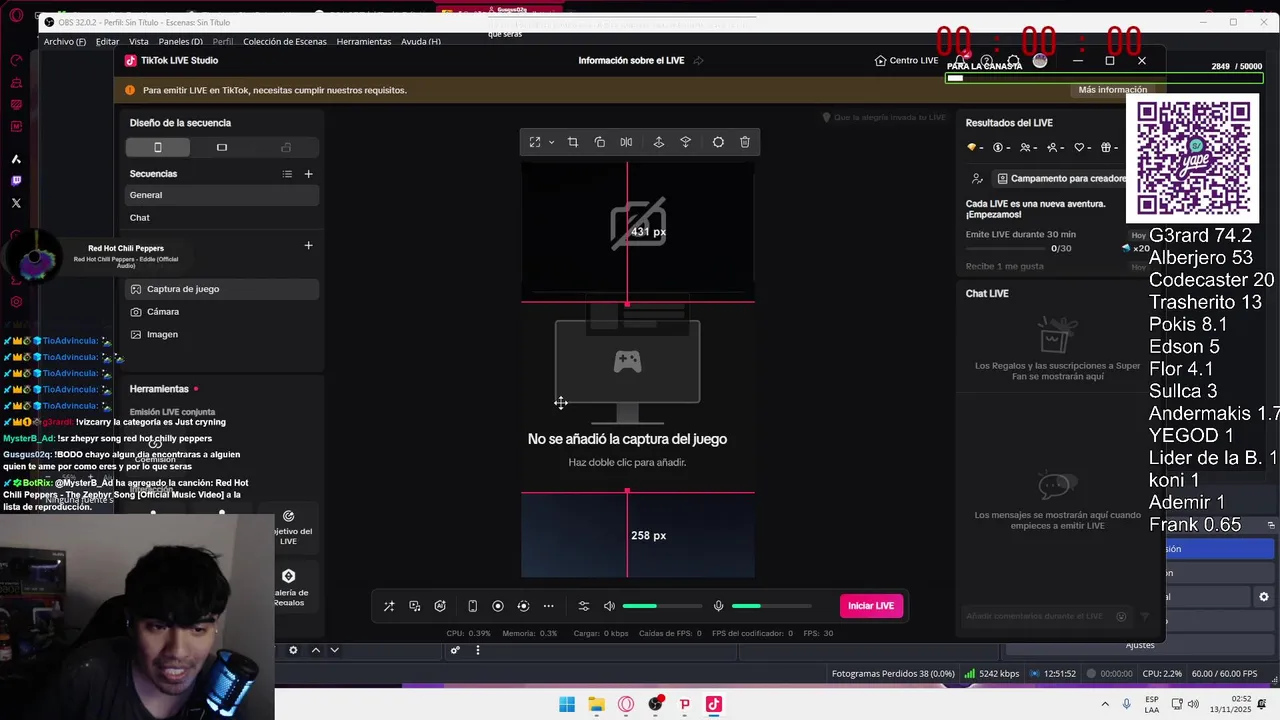1280x720 pixels.
Task: Click the creator growth icon beside Campamento
Action: pos(977,179)
